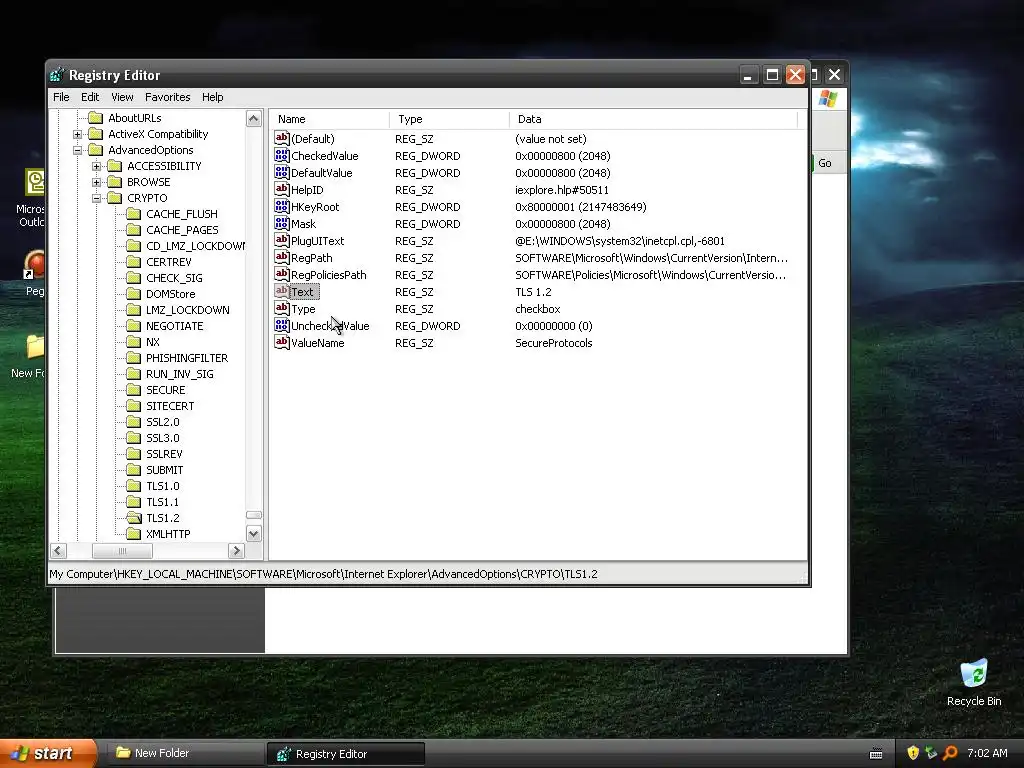Click the string icon of (Default) value
Viewport: 1024px width, 768px height.
[281, 138]
